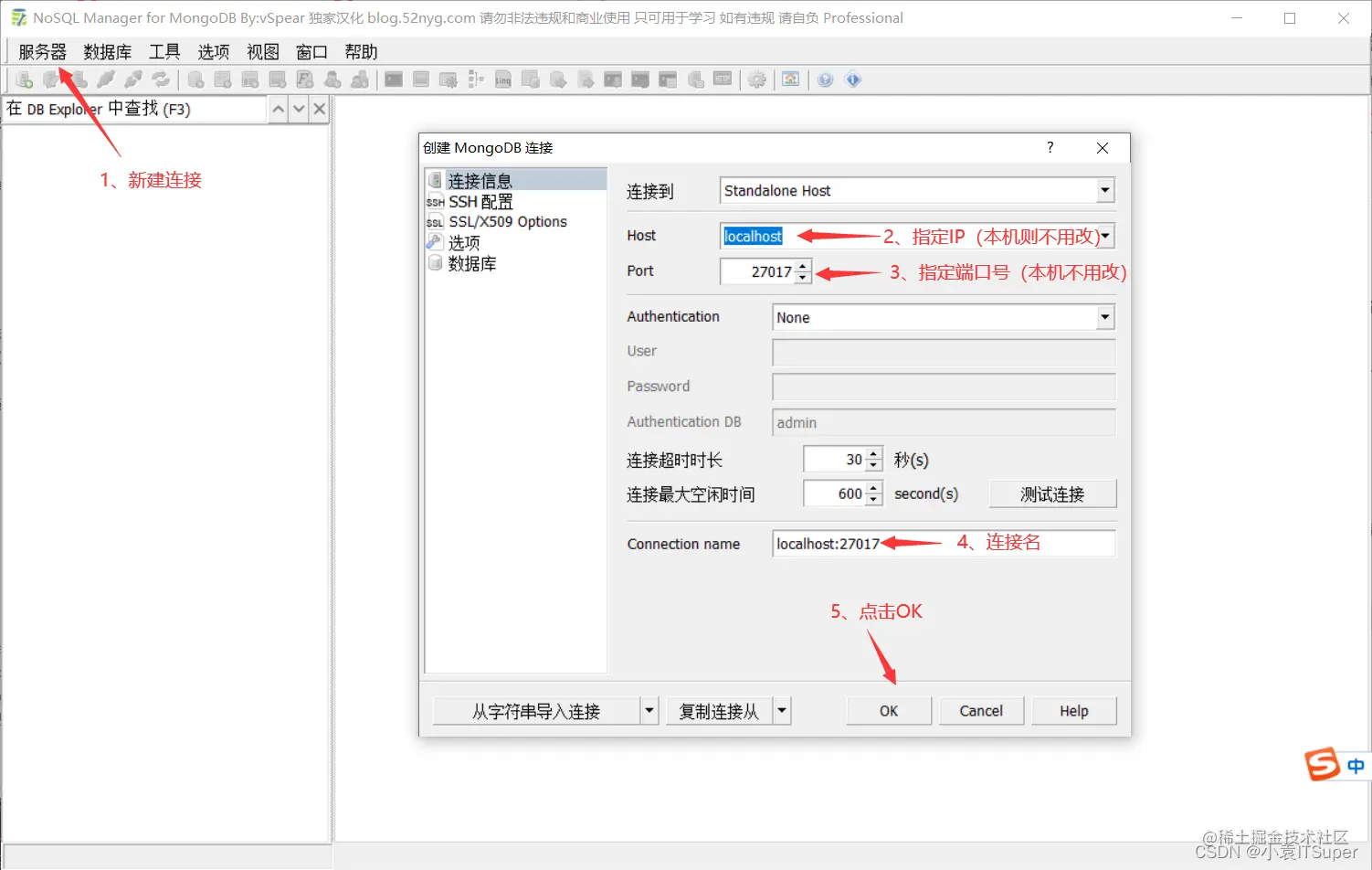Click the Cancel button

[981, 711]
